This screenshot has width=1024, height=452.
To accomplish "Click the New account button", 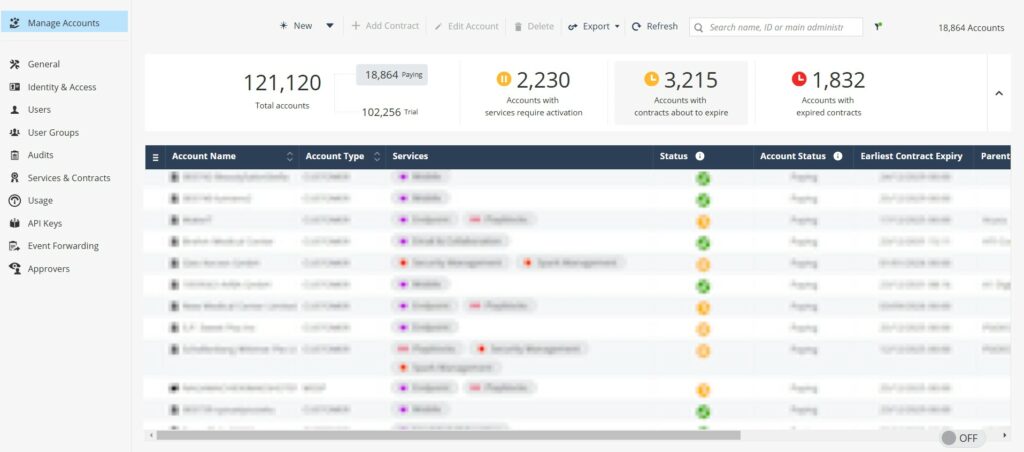I will 296,27.
